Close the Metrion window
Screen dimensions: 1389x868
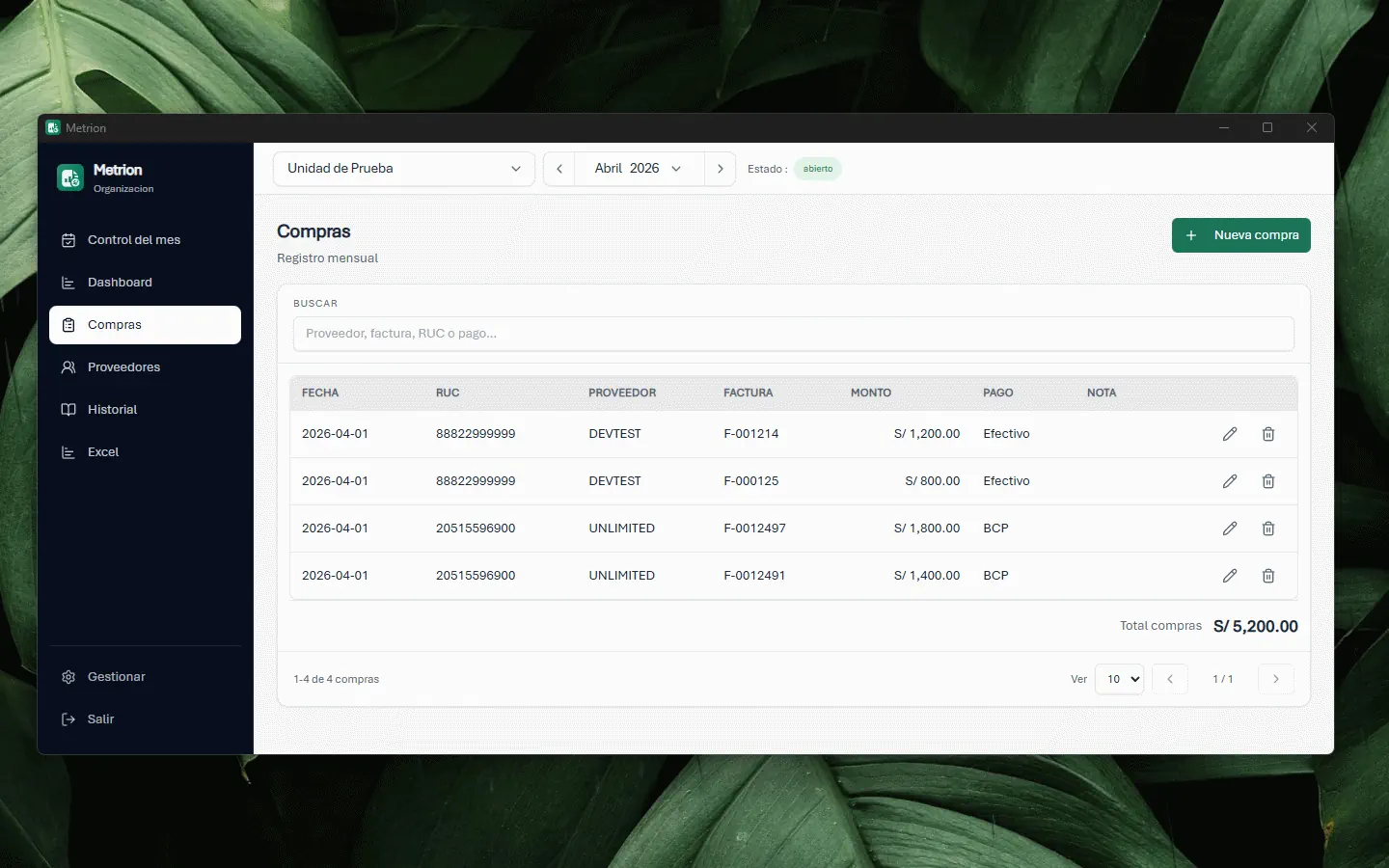click(1312, 127)
